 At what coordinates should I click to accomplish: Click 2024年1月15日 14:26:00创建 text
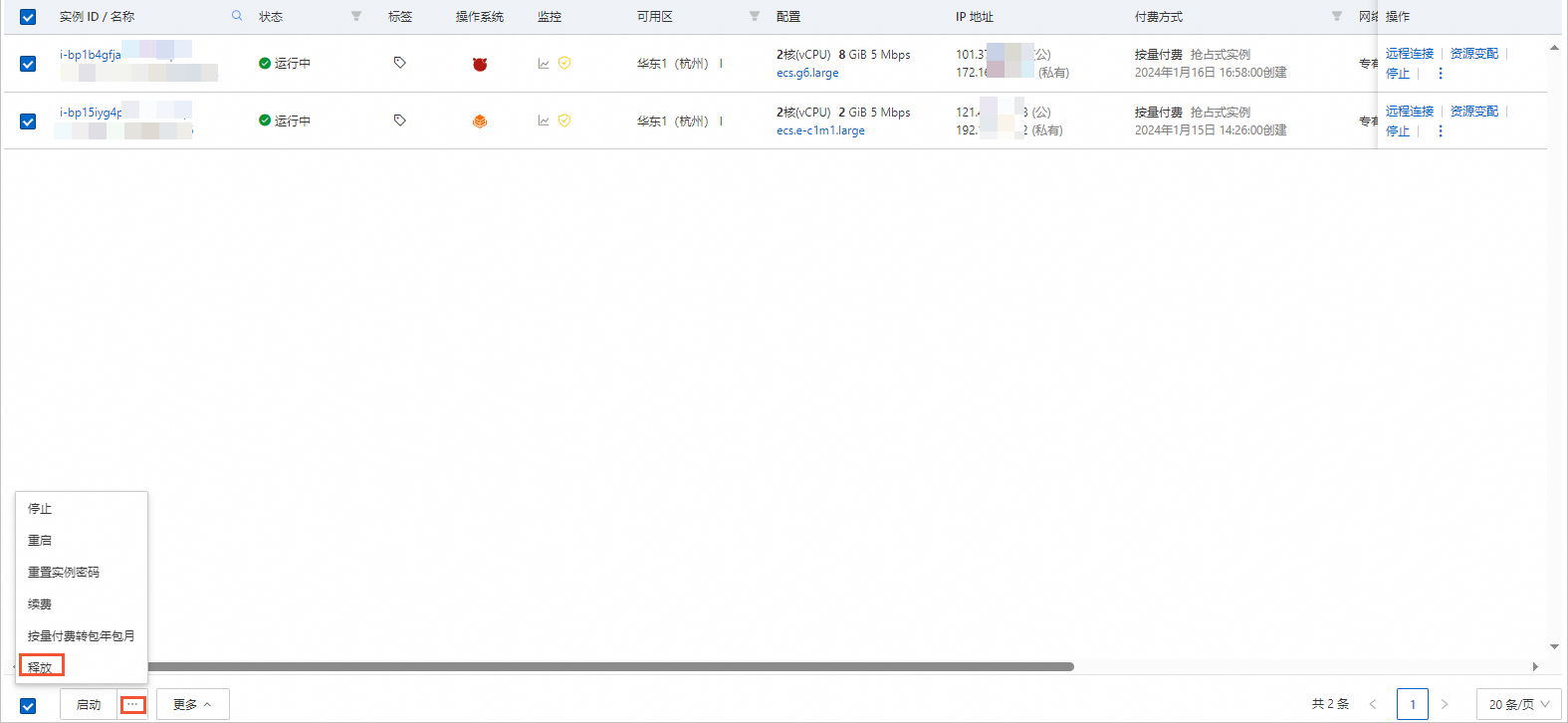pyautogui.click(x=1211, y=130)
